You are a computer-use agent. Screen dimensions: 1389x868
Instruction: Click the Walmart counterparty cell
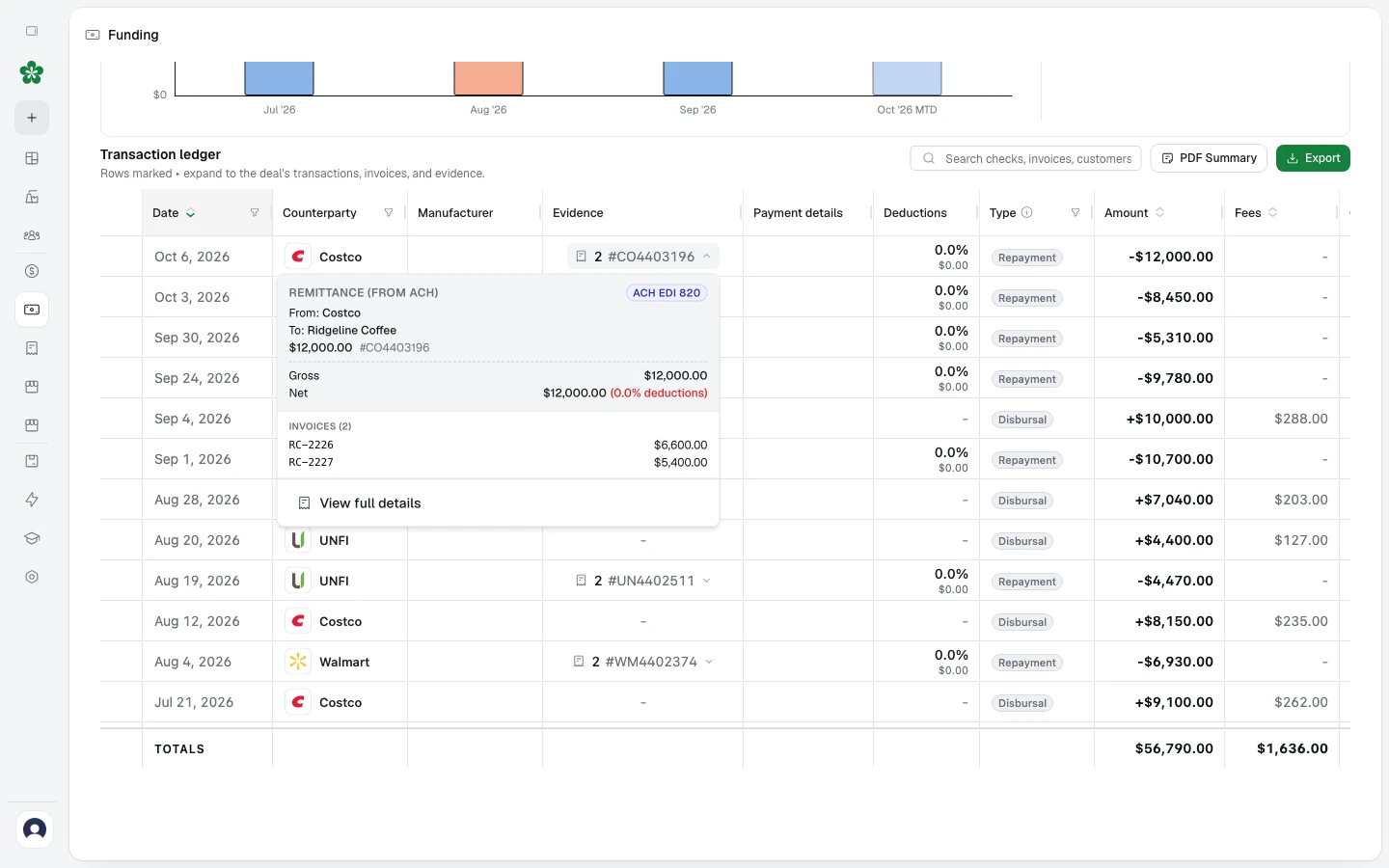click(x=340, y=662)
